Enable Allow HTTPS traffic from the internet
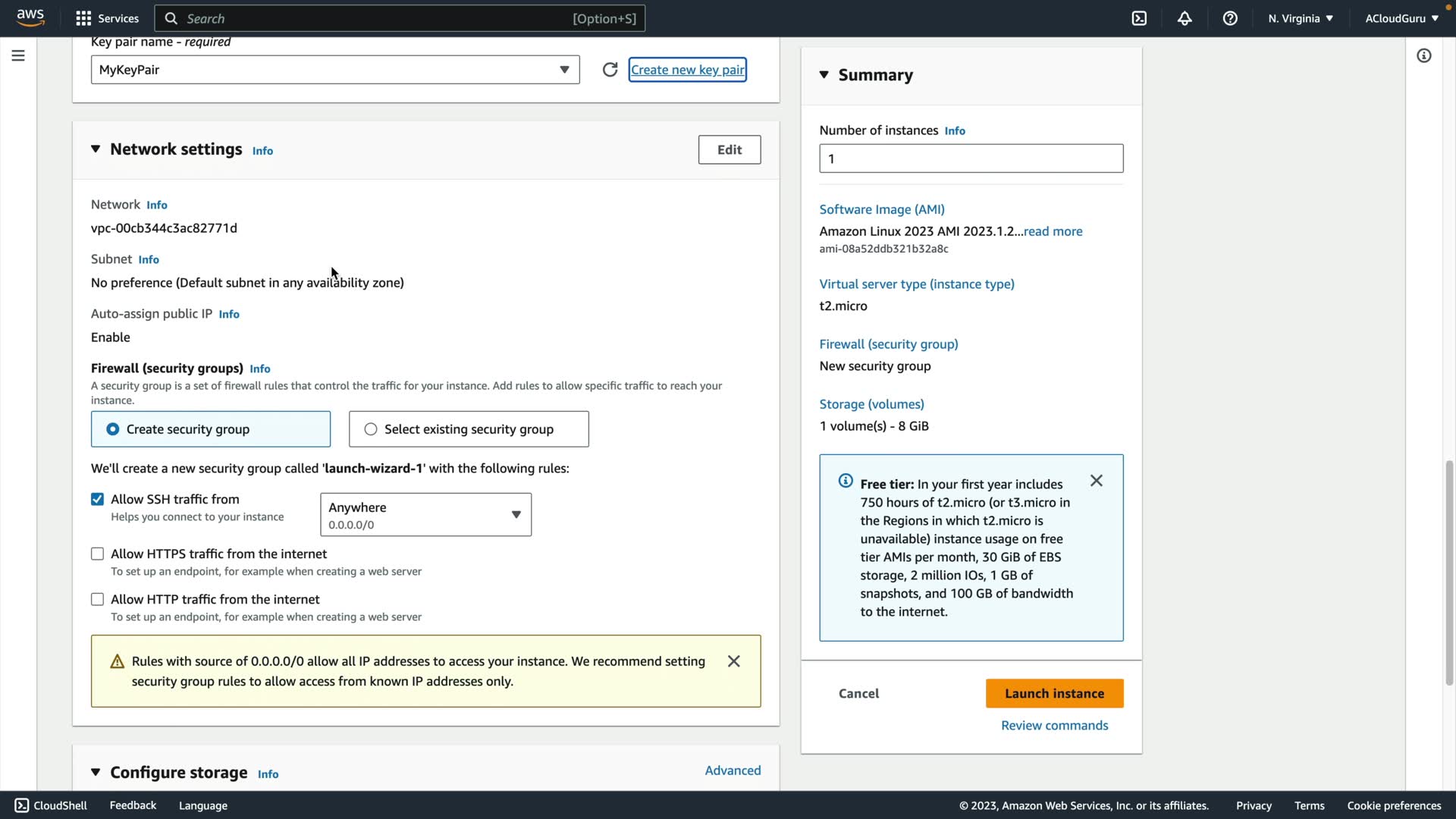This screenshot has width=1456, height=819. (x=97, y=554)
